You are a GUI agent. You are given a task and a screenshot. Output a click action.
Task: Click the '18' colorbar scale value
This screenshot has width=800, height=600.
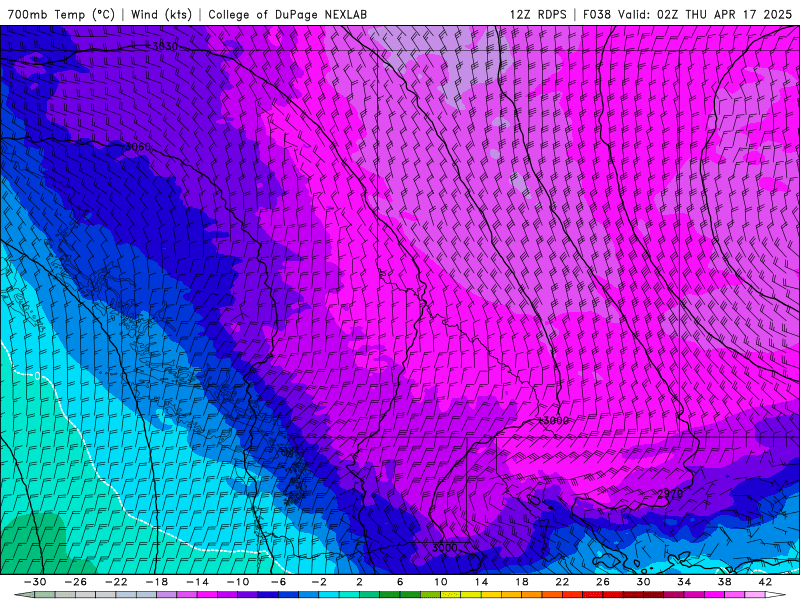[x=522, y=582]
